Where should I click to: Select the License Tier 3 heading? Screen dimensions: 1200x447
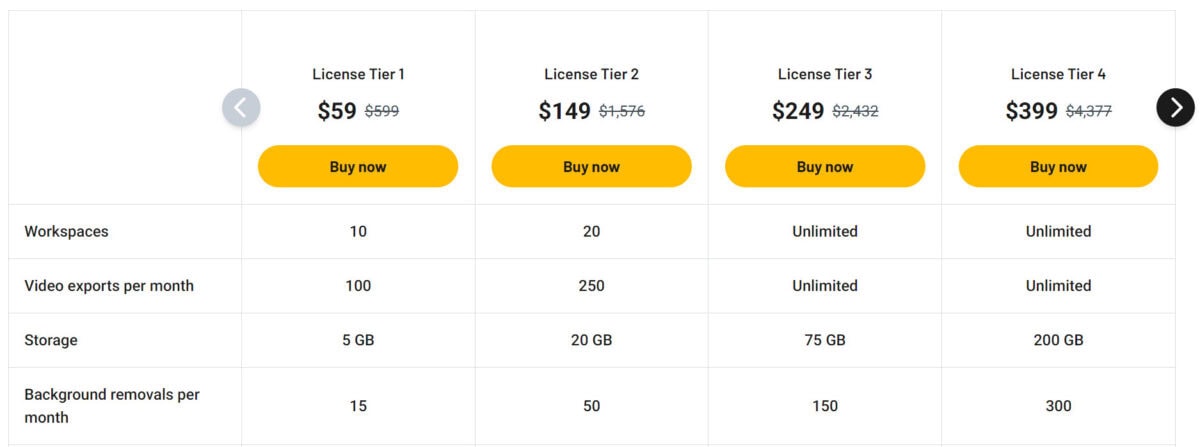coord(825,74)
